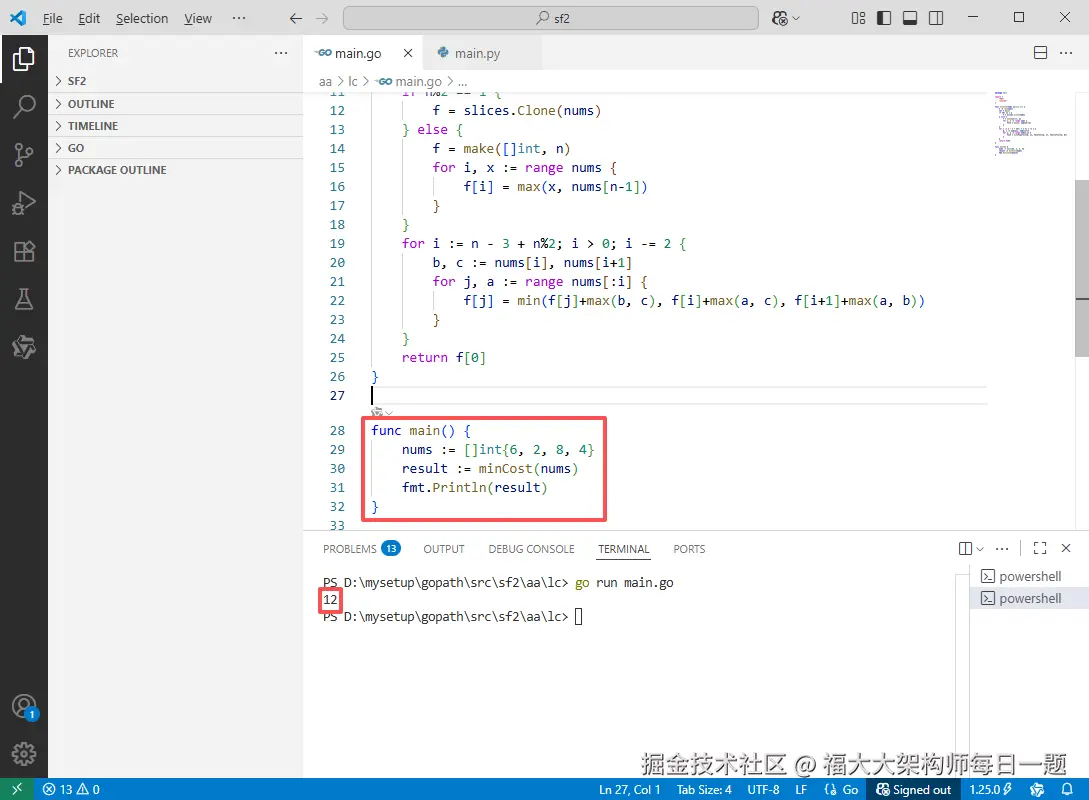Screen dimensions: 1089x800
Task: Go forward using the right arrow
Action: click(x=322, y=18)
